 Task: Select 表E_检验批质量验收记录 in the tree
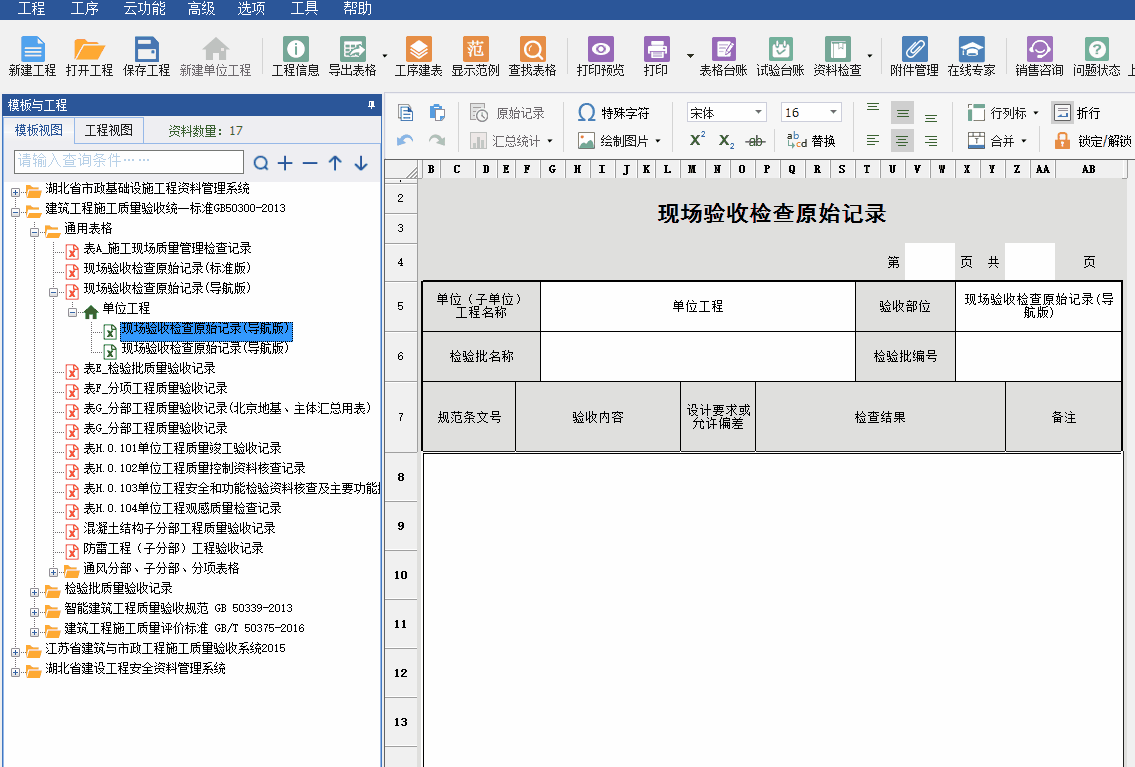click(148, 368)
